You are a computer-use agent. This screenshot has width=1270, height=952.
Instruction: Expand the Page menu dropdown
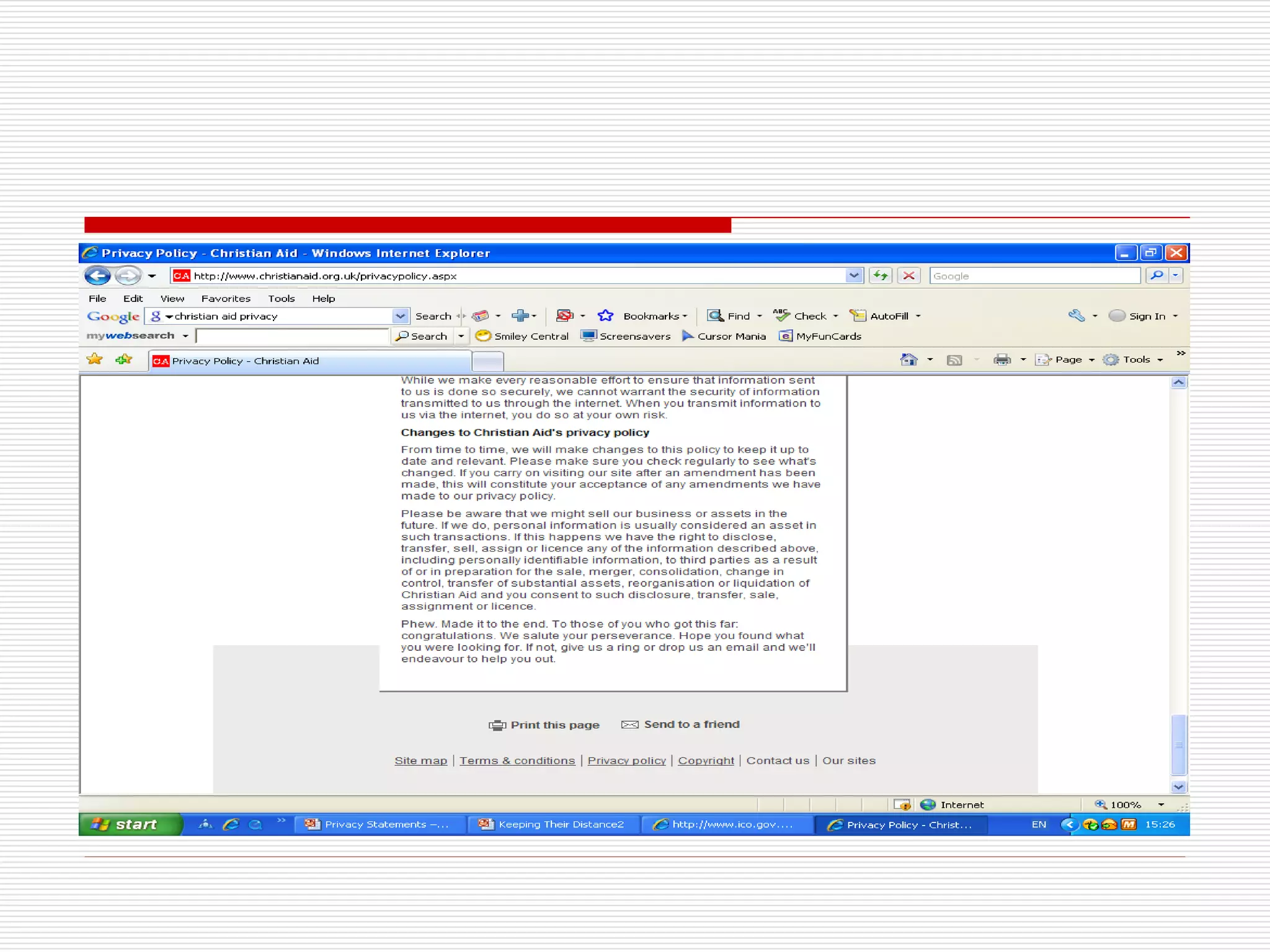coord(1091,359)
